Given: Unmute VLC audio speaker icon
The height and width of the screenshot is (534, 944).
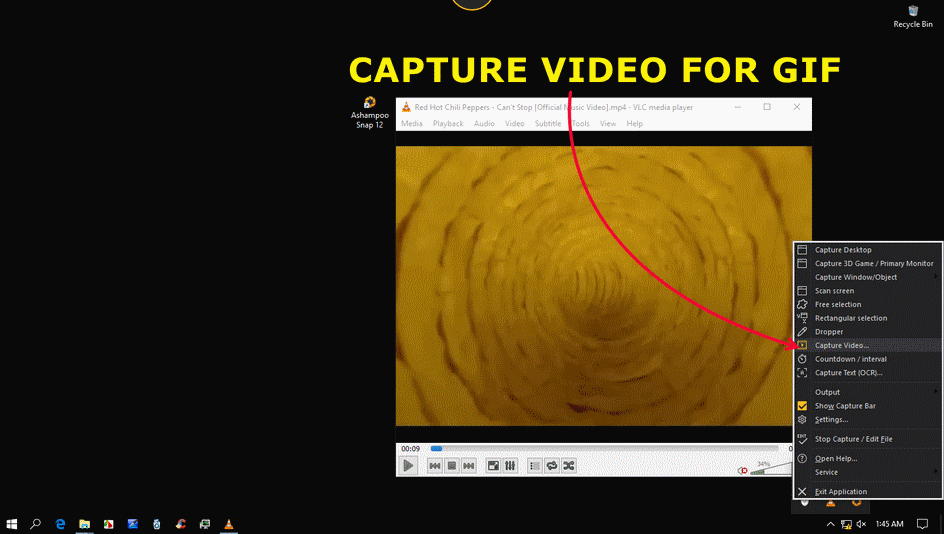Looking at the screenshot, I should (743, 471).
